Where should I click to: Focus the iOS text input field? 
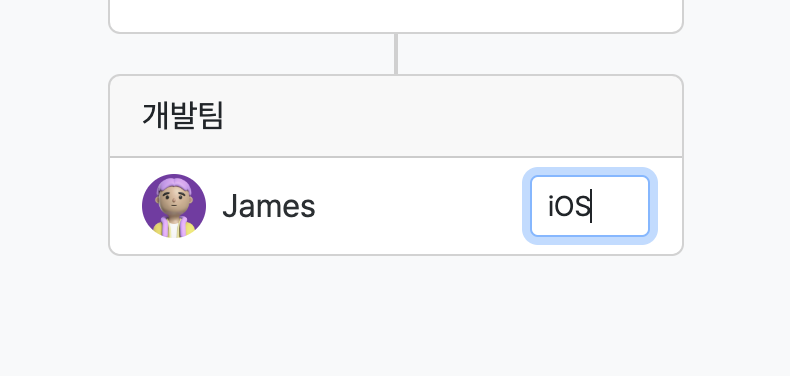(x=590, y=206)
